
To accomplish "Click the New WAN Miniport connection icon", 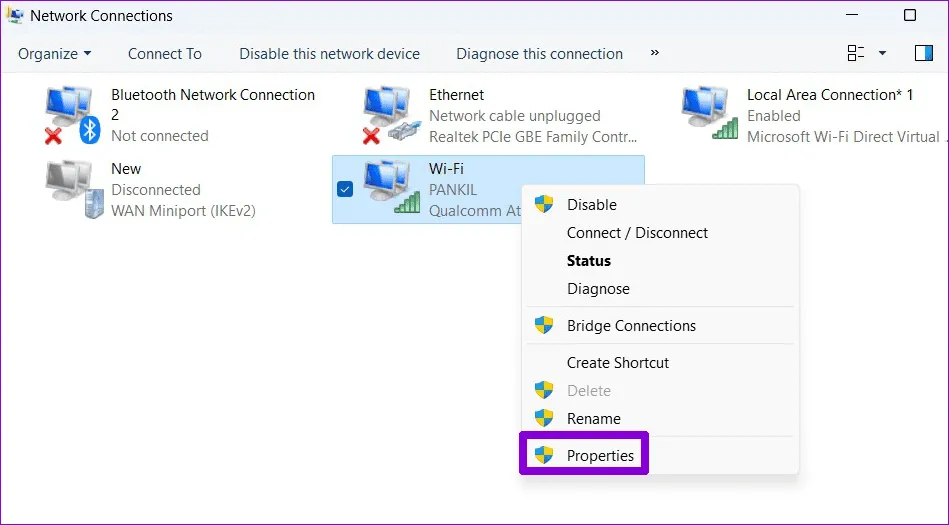I will (x=75, y=189).
